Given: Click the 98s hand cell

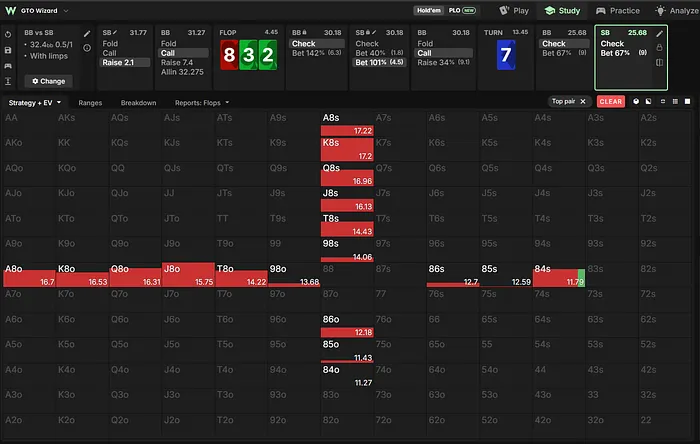Looking at the screenshot, I should coord(347,250).
